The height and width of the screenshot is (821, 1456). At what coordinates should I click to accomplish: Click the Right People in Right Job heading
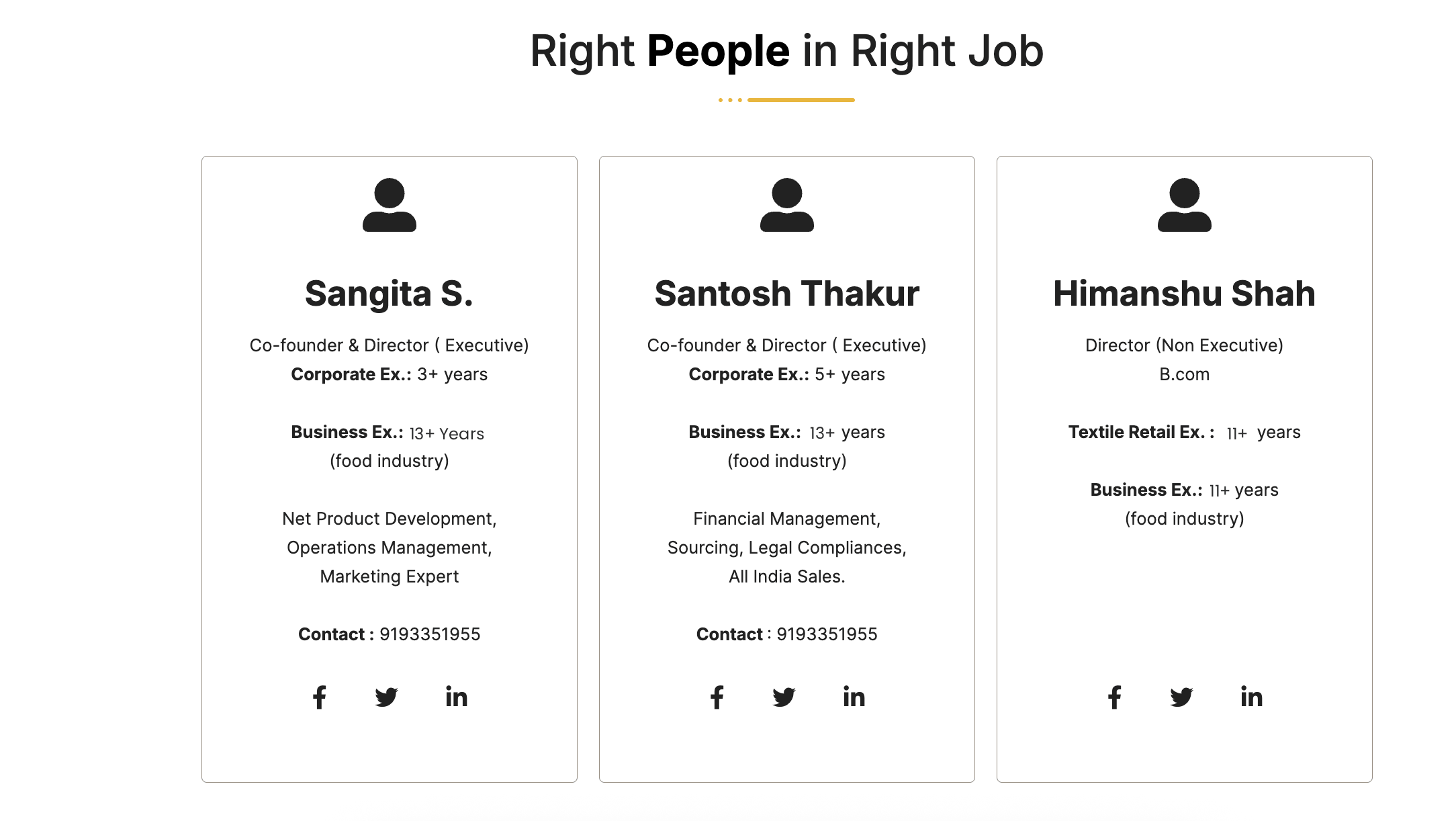coord(786,51)
